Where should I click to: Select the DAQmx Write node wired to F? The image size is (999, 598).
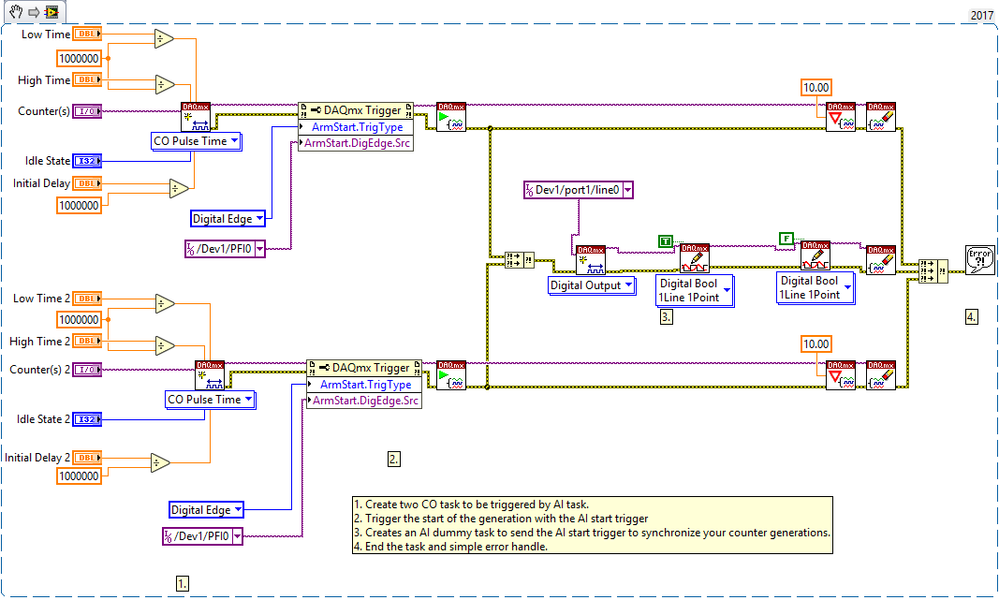tap(816, 255)
